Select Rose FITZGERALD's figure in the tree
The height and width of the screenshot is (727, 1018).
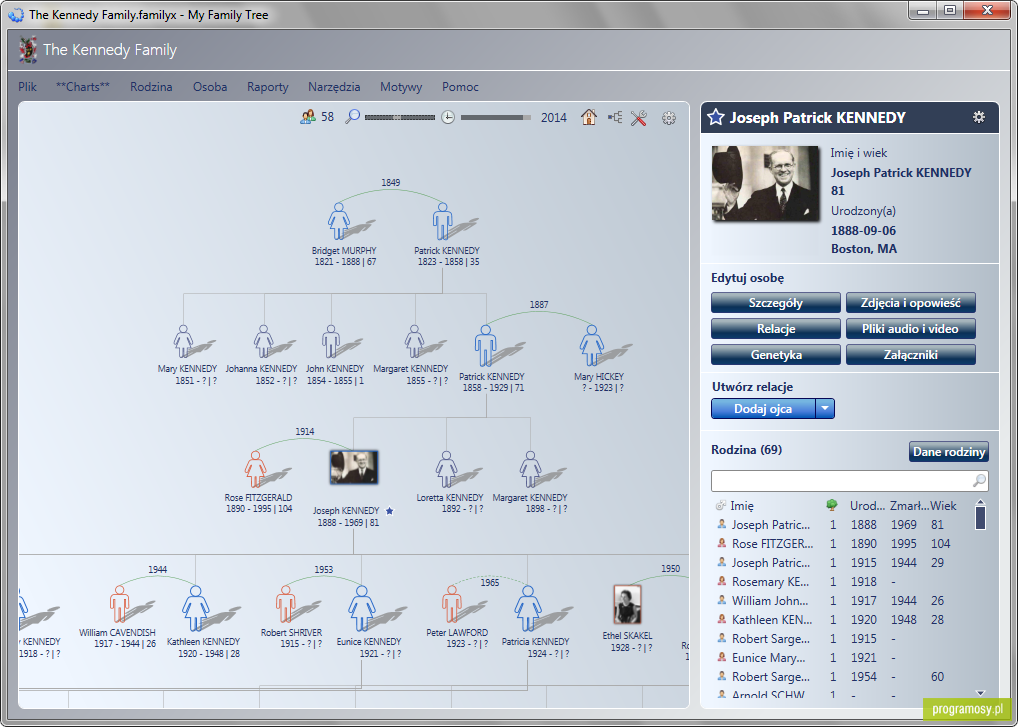coord(255,469)
